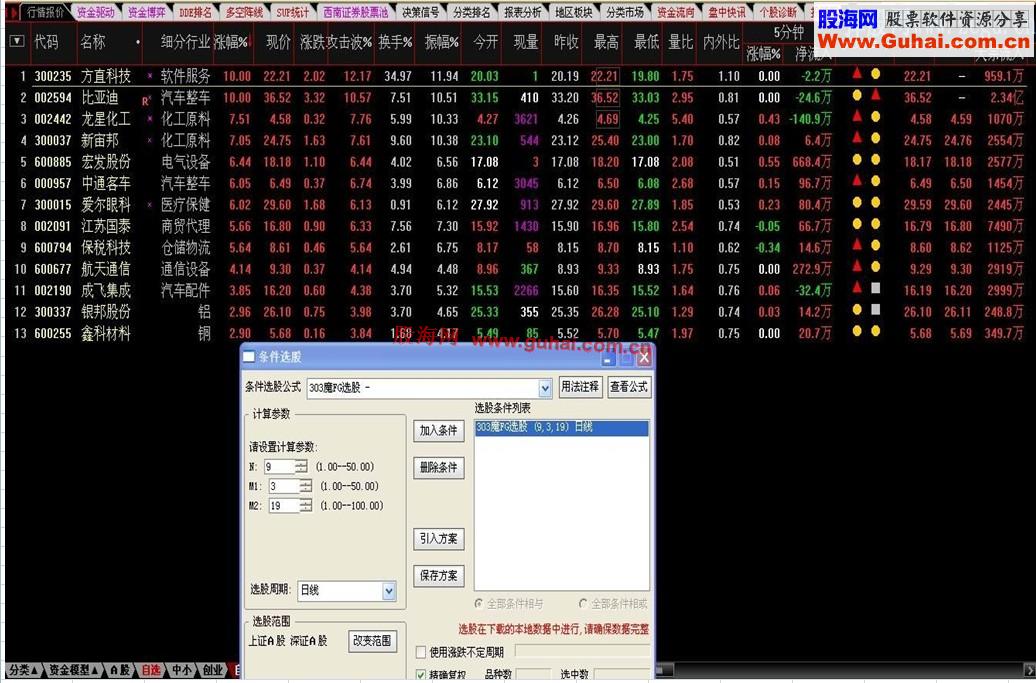Click red triangle signal in 龙星化工 row
This screenshot has width=1036, height=683.
point(857,116)
